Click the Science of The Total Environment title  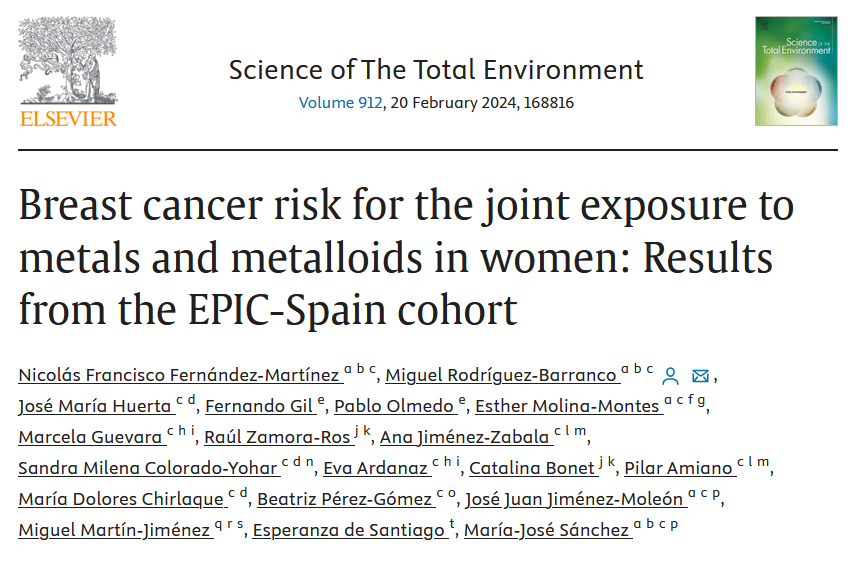coord(436,70)
